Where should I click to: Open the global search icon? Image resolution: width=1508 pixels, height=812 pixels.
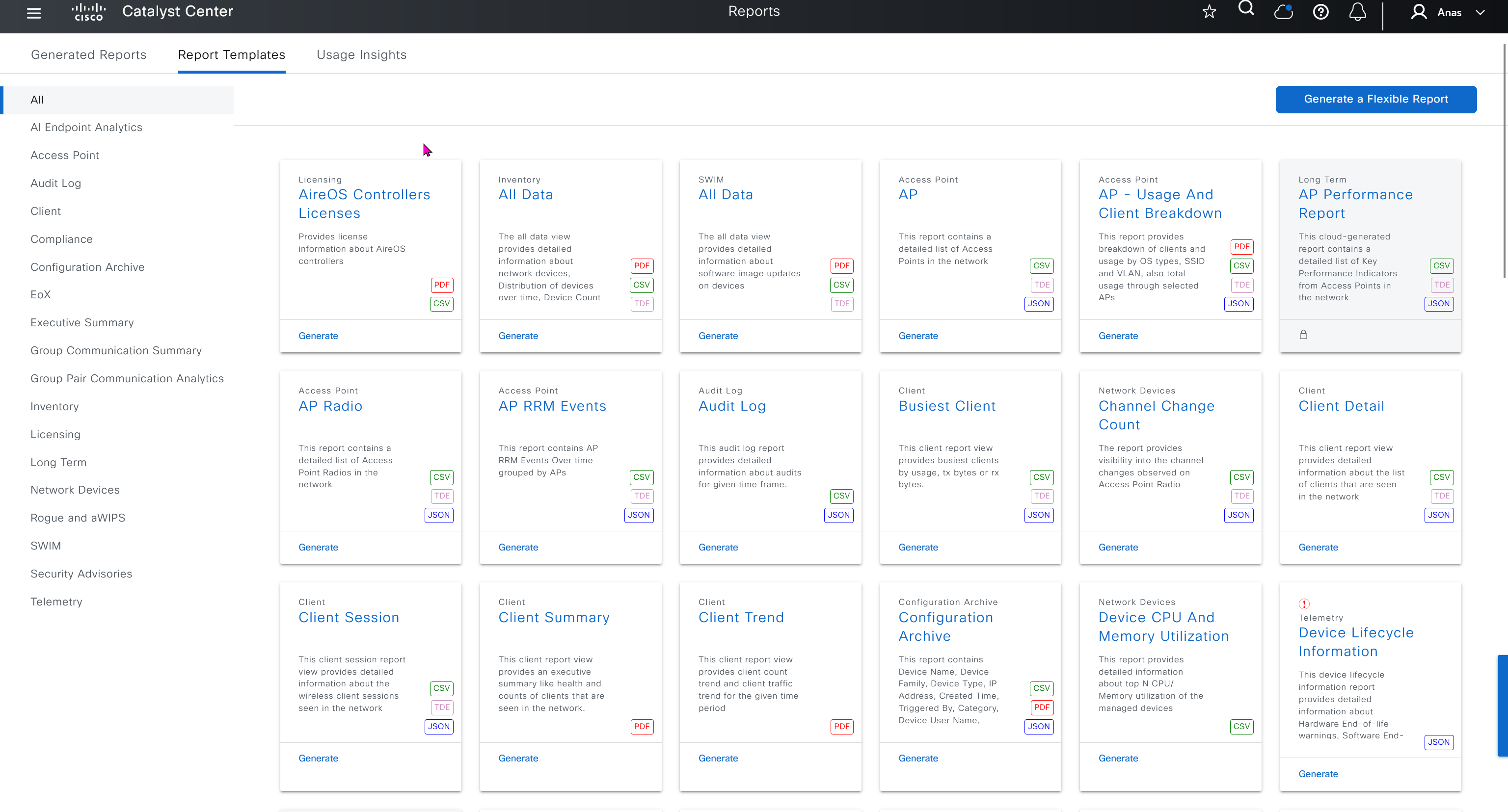(1246, 9)
